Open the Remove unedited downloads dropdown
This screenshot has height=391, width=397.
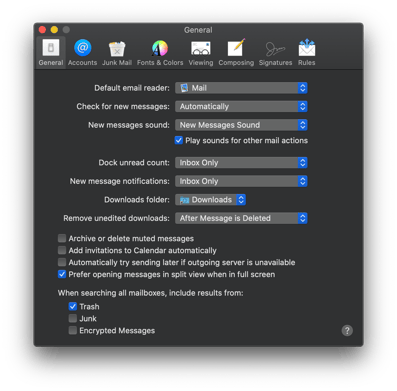click(241, 218)
